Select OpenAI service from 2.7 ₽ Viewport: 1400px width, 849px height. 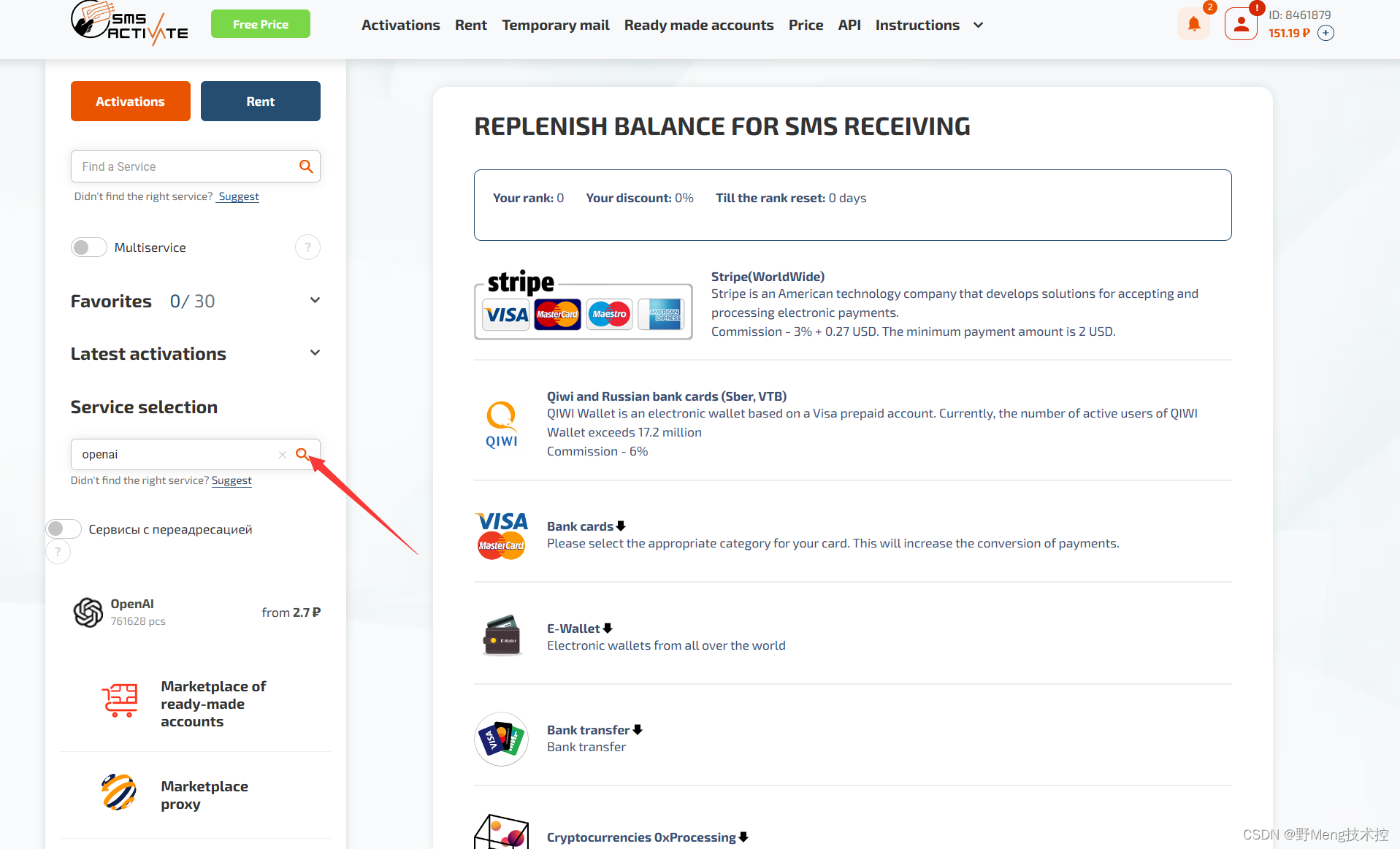[196, 612]
